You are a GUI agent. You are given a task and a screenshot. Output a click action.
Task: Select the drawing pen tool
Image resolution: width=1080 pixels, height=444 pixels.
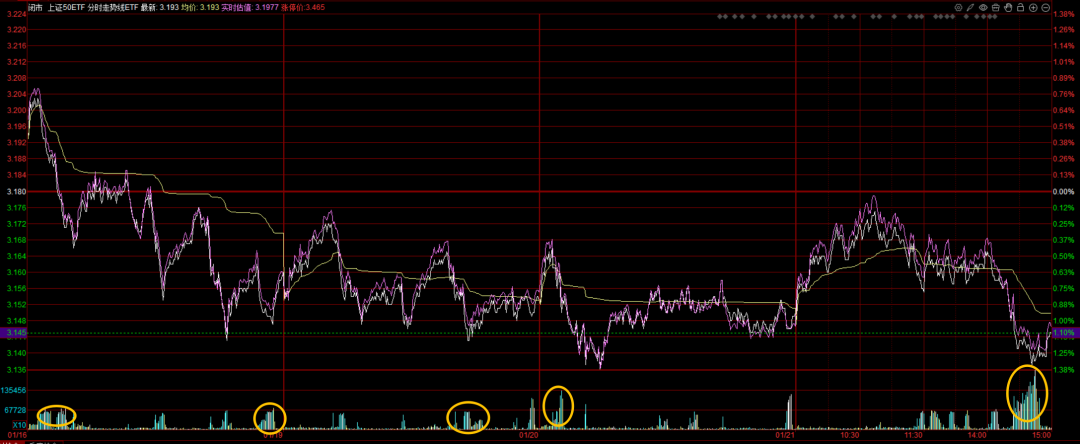970,8
